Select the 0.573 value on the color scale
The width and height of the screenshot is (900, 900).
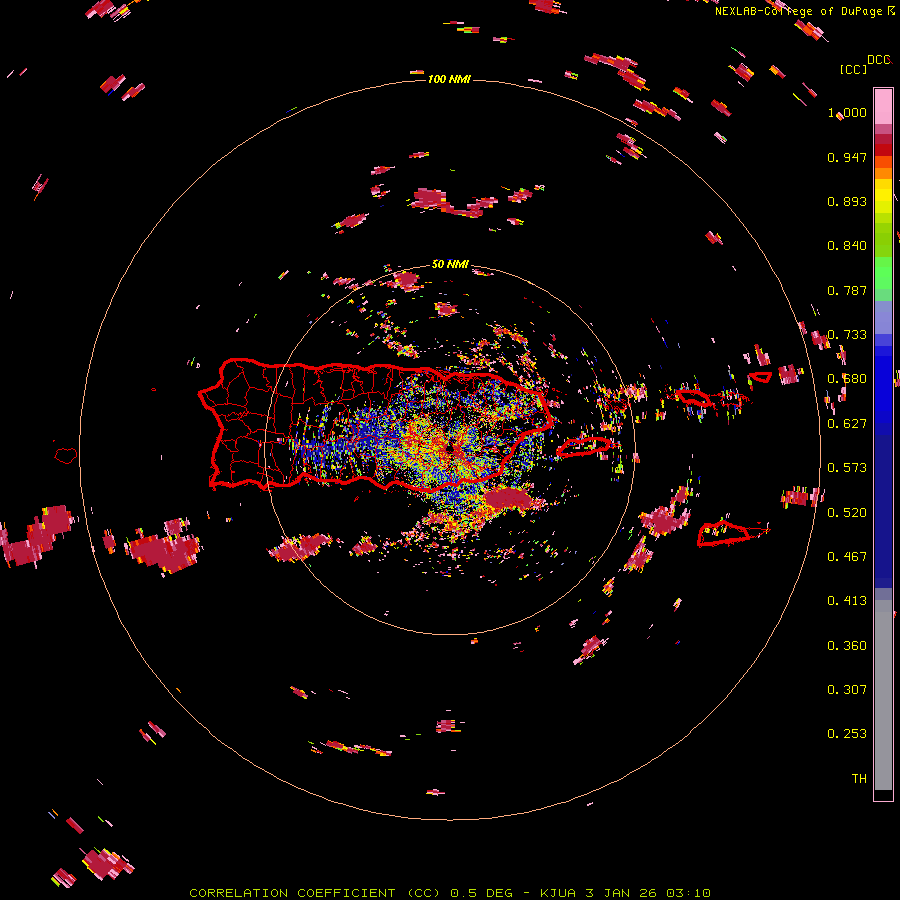click(x=847, y=468)
